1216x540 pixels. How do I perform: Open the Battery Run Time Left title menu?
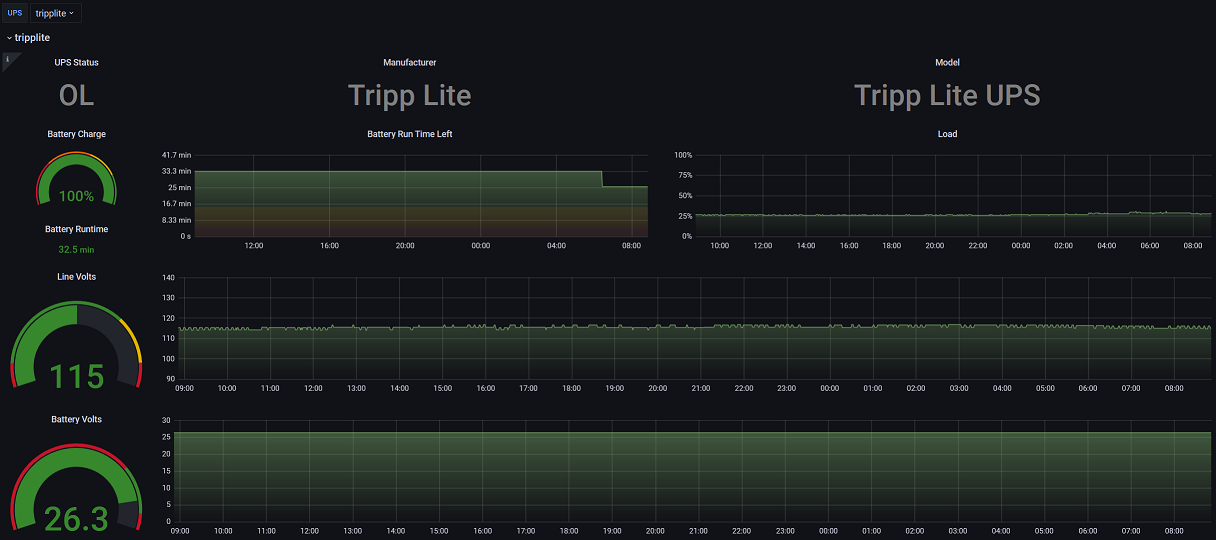tap(410, 134)
